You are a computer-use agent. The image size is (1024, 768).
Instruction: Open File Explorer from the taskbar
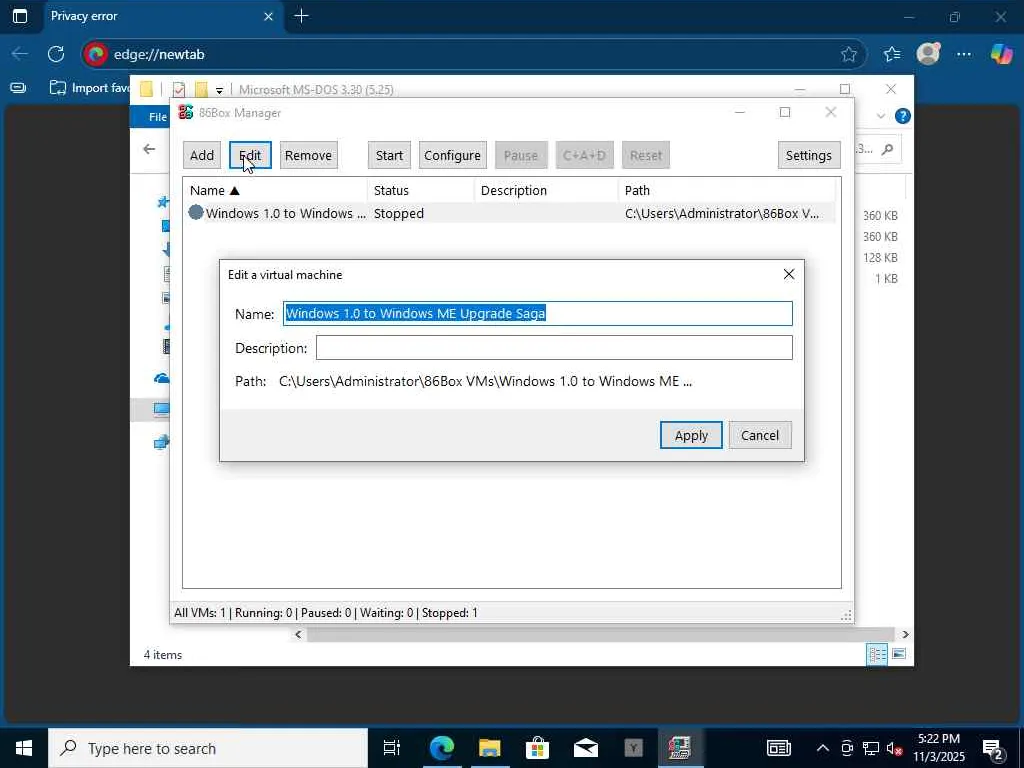(489, 748)
